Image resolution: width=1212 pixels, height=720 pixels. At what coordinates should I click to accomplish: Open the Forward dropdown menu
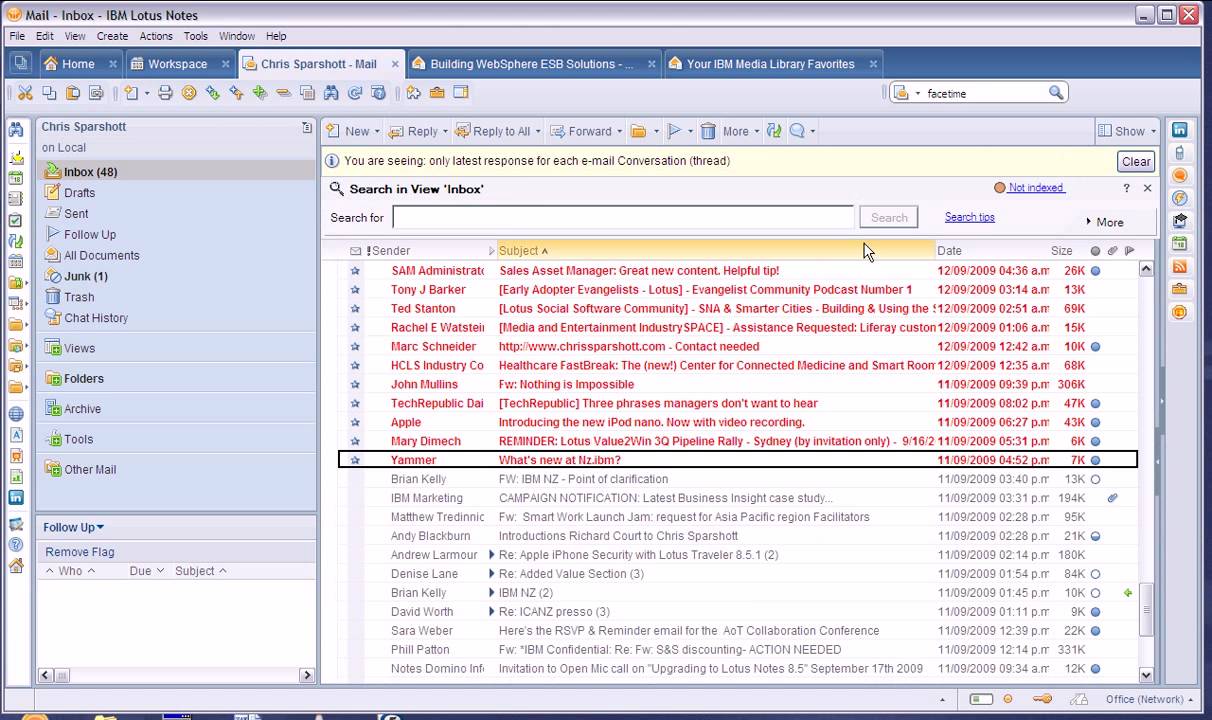(x=619, y=131)
